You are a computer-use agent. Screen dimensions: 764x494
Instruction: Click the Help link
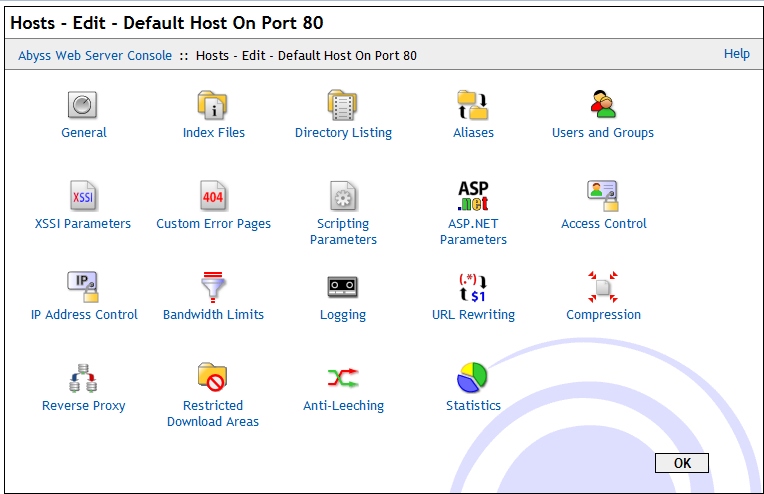[x=736, y=54]
